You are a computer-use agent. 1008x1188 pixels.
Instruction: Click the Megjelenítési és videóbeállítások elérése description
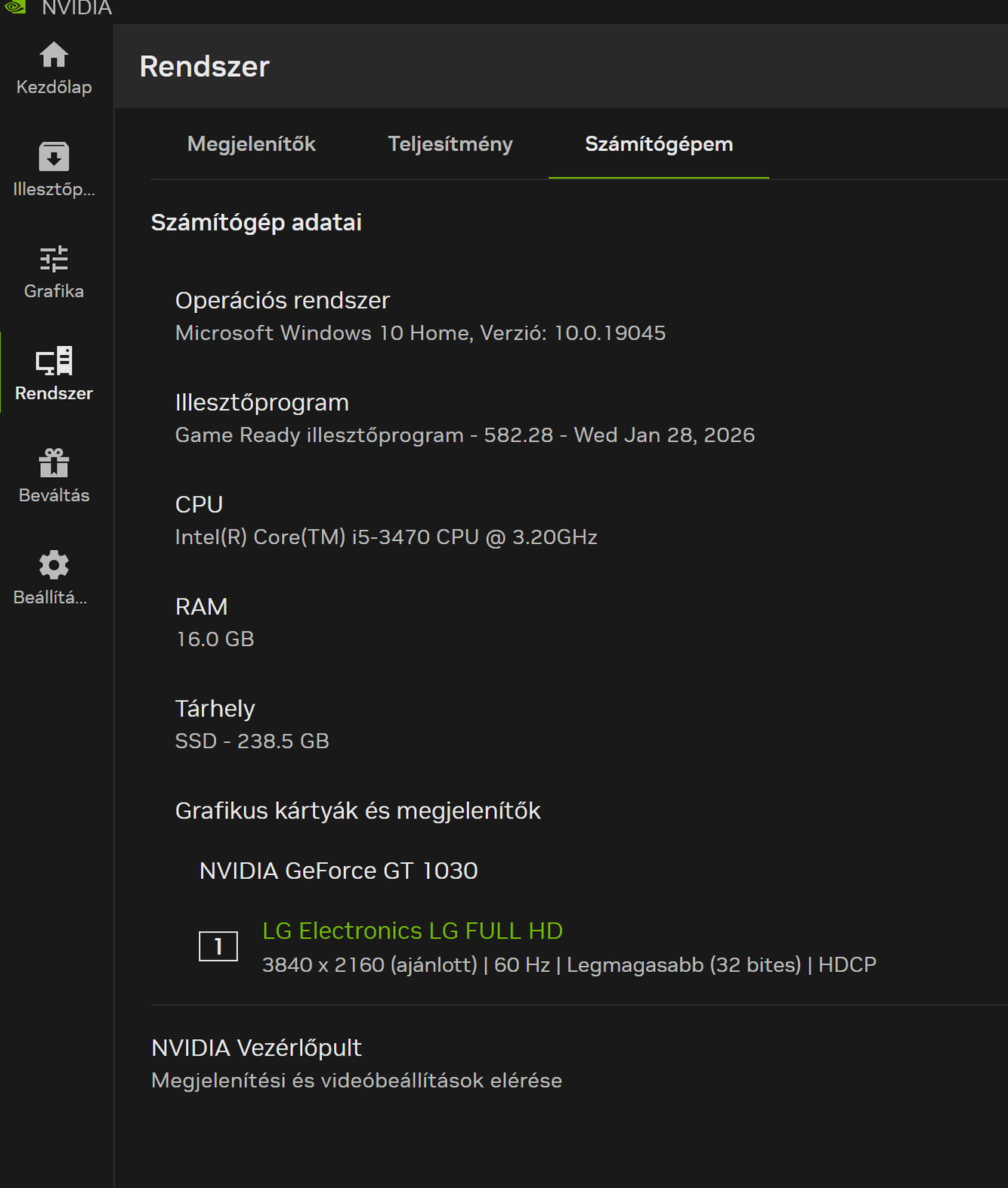tap(357, 1081)
